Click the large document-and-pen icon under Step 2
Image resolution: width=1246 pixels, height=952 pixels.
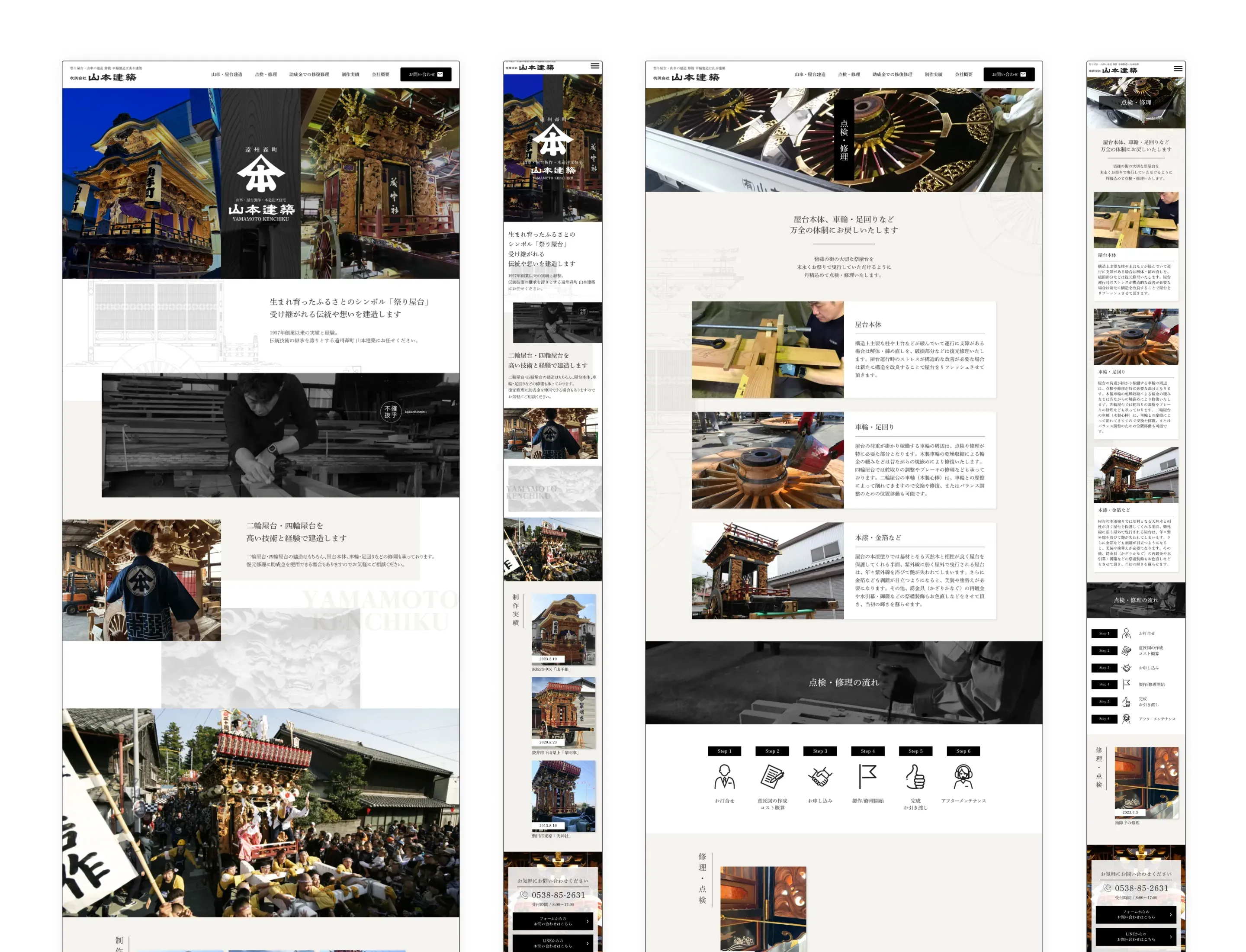(772, 776)
